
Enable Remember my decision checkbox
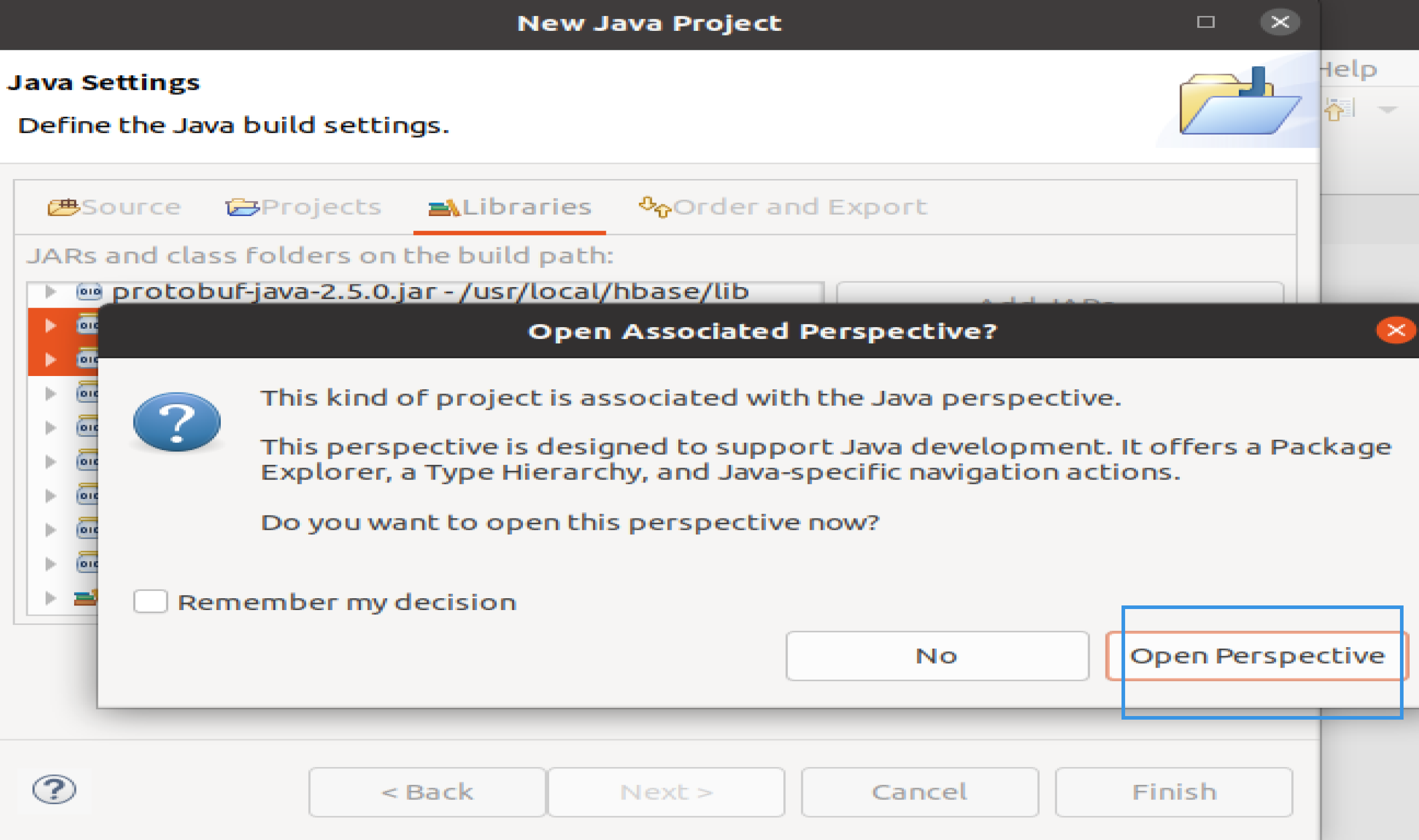click(150, 601)
